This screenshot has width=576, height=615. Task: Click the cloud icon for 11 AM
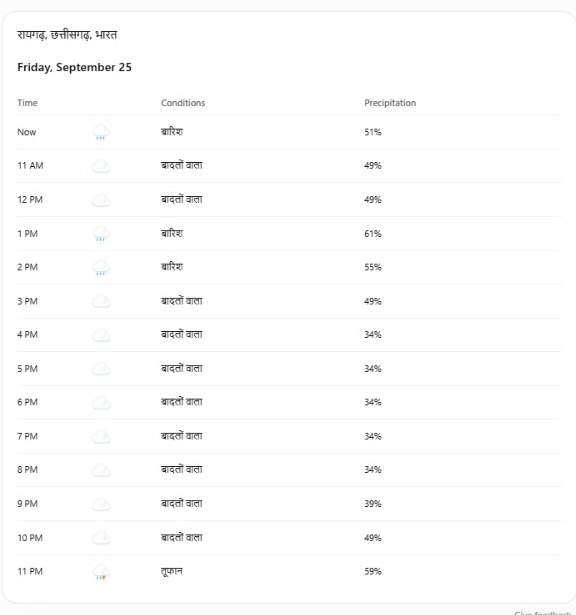pos(101,166)
